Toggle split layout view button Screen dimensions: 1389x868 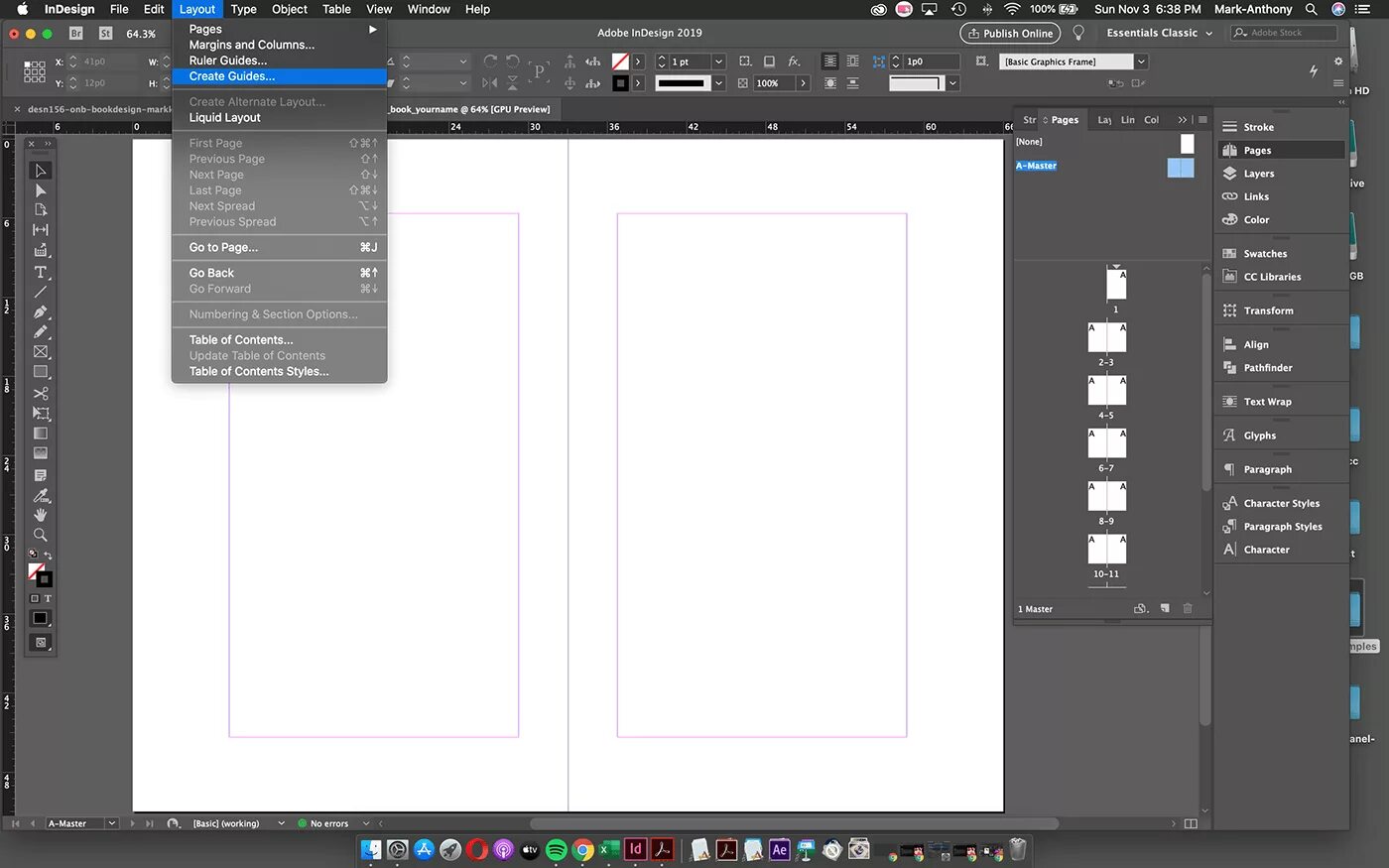coord(1191,823)
